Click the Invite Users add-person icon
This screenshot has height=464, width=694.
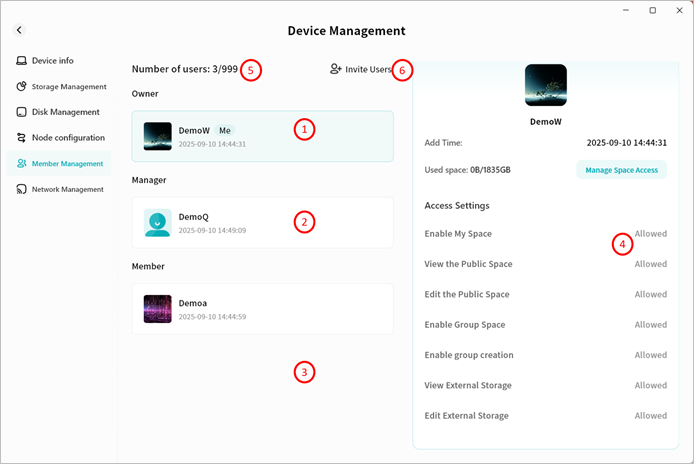tap(336, 70)
